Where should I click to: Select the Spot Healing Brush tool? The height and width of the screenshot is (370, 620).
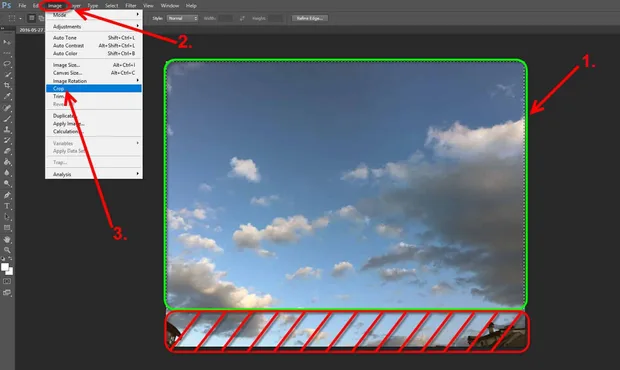[x=7, y=108]
